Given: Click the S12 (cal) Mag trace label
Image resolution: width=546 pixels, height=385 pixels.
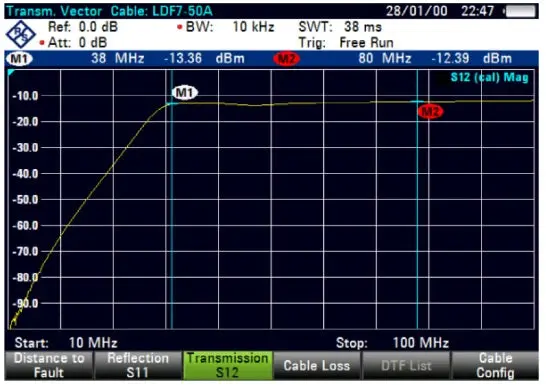Looking at the screenshot, I should point(489,77).
